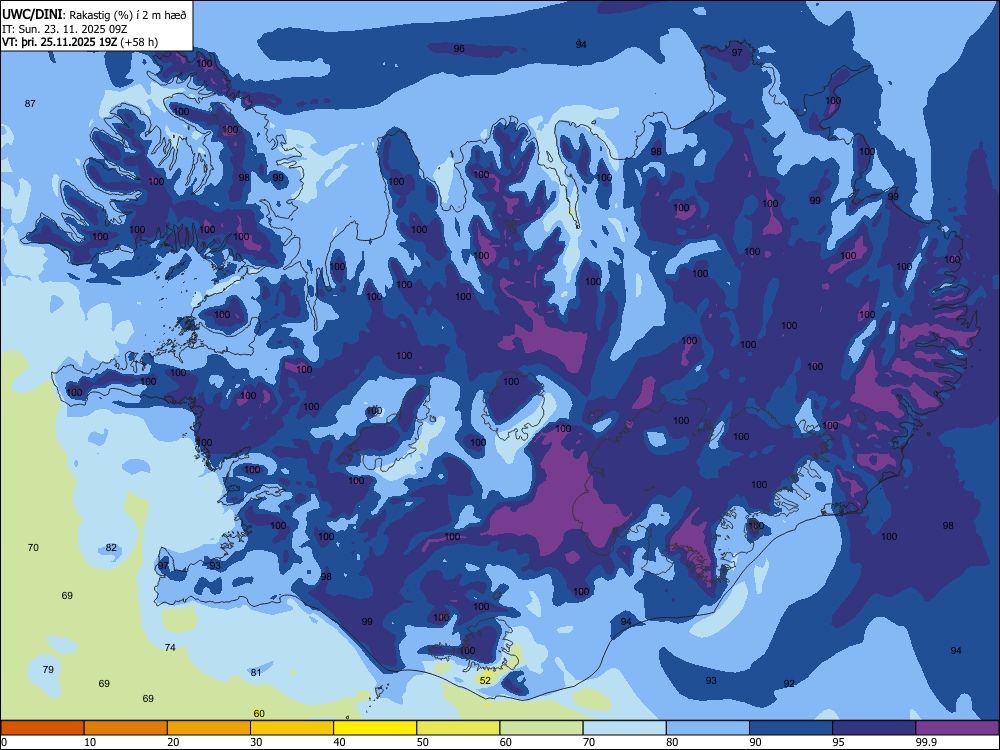The width and height of the screenshot is (1000, 750).
Task: Click the map value 74
Action: [x=170, y=647]
